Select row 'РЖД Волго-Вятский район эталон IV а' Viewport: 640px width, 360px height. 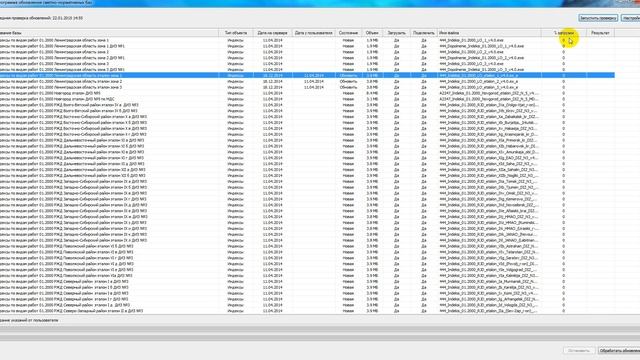pos(307,105)
